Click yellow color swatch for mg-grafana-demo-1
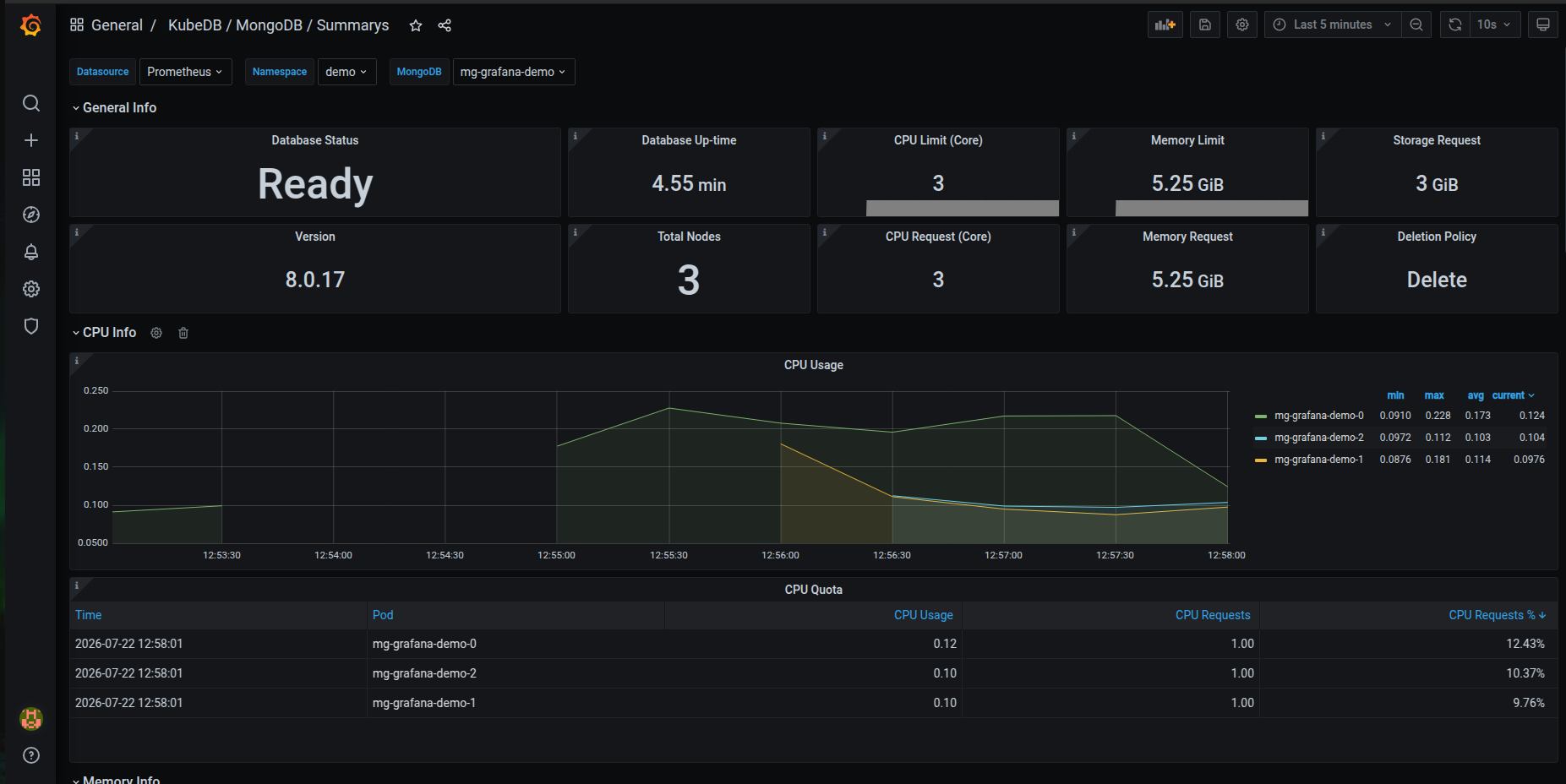This screenshot has height=784, width=1566. click(1261, 460)
